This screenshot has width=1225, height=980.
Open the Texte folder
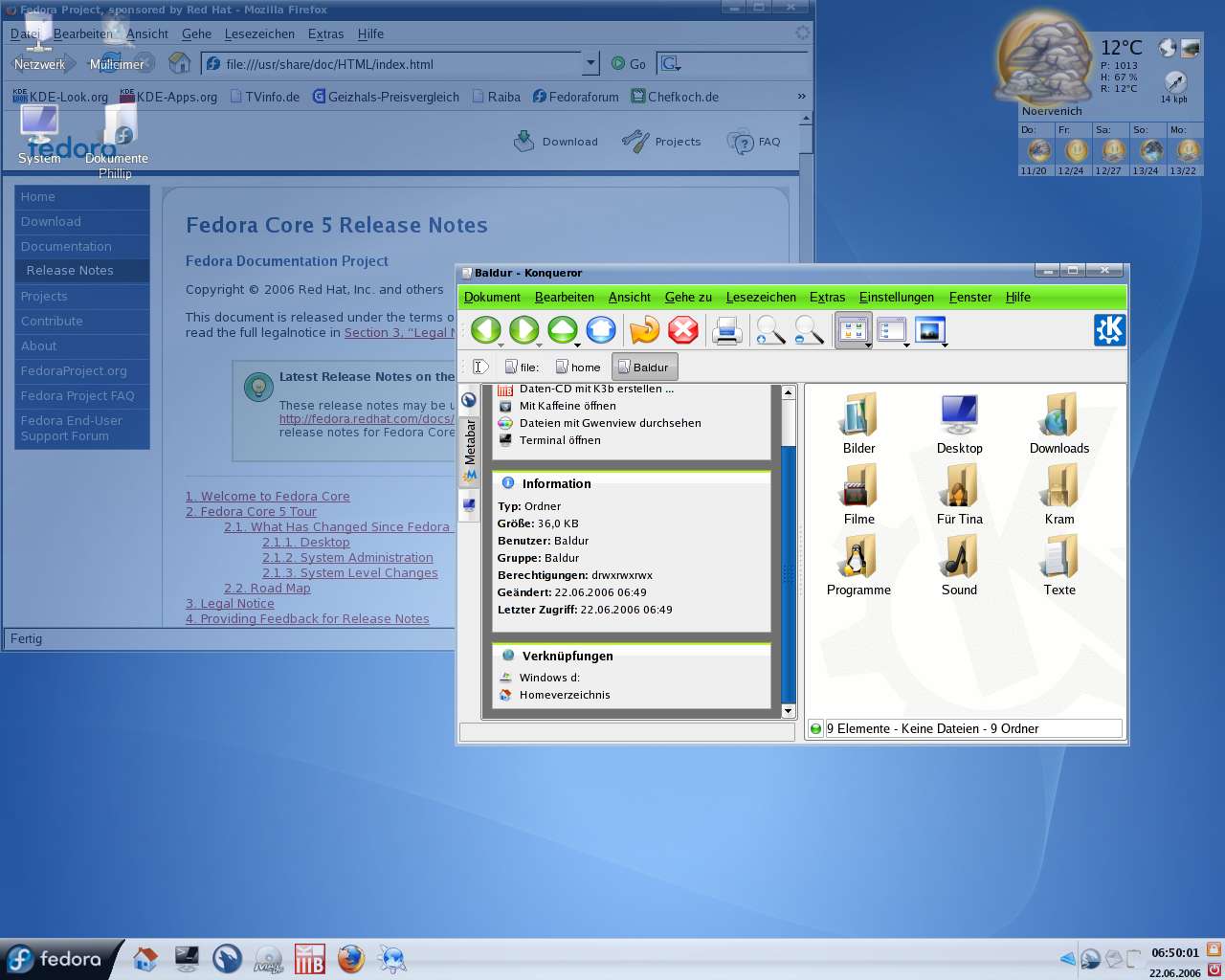(1059, 566)
